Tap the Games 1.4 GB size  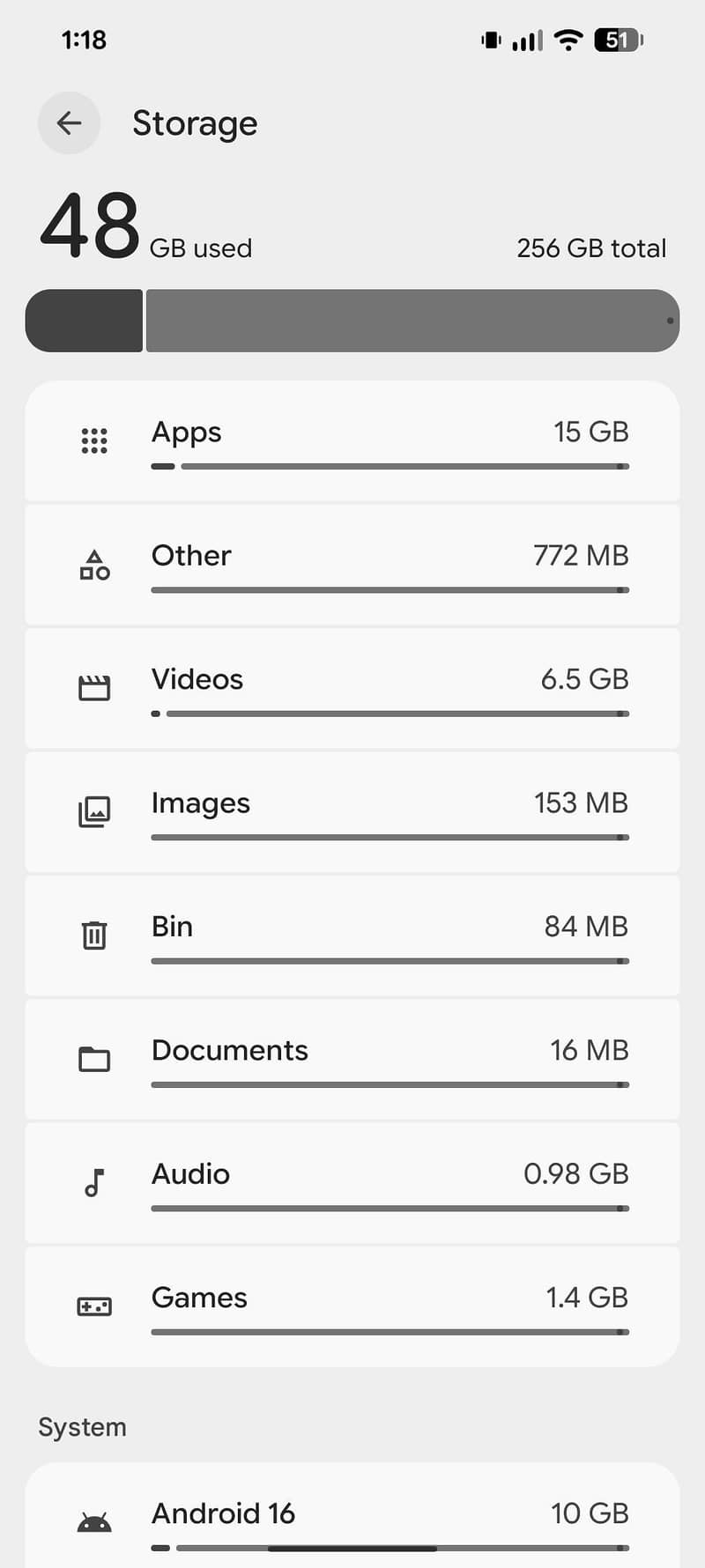pyautogui.click(x=586, y=1298)
